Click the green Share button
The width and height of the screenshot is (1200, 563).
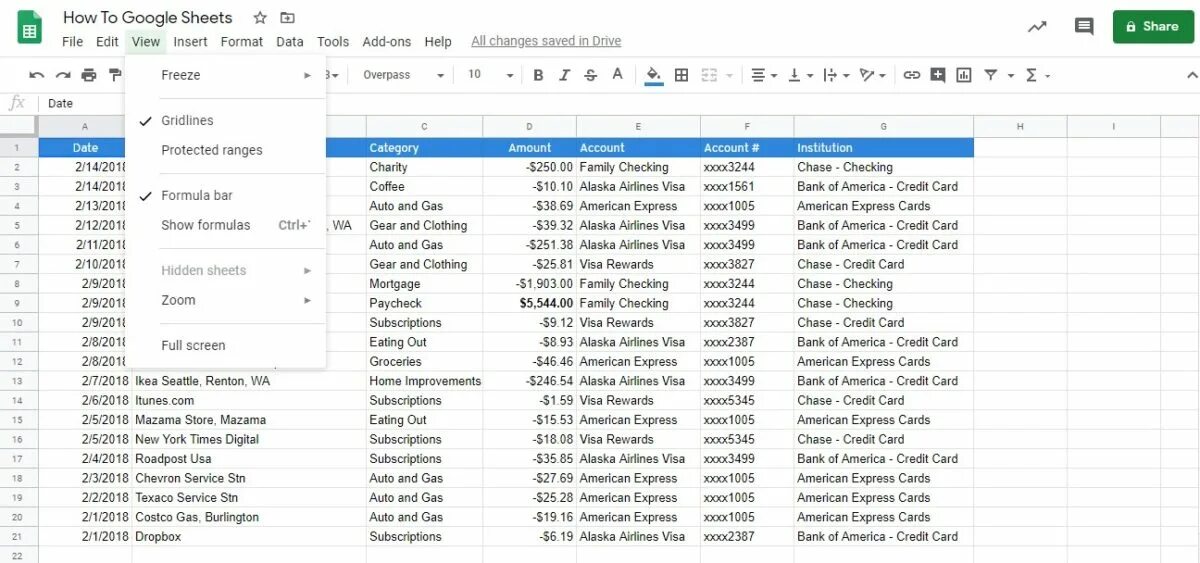1153,27
